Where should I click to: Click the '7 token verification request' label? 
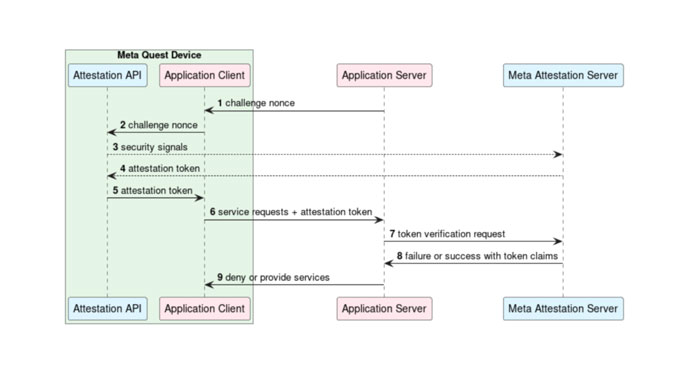pos(447,234)
